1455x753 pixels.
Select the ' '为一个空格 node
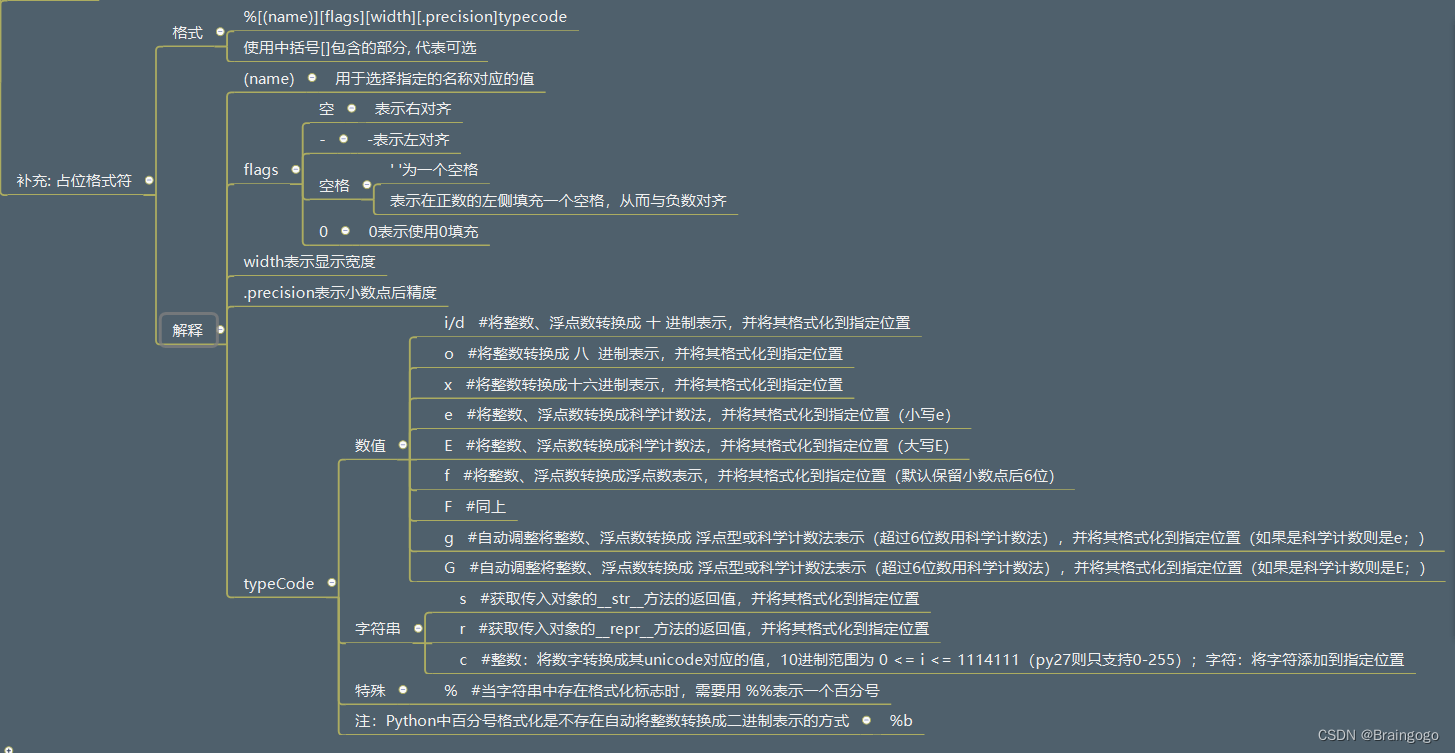coord(434,170)
